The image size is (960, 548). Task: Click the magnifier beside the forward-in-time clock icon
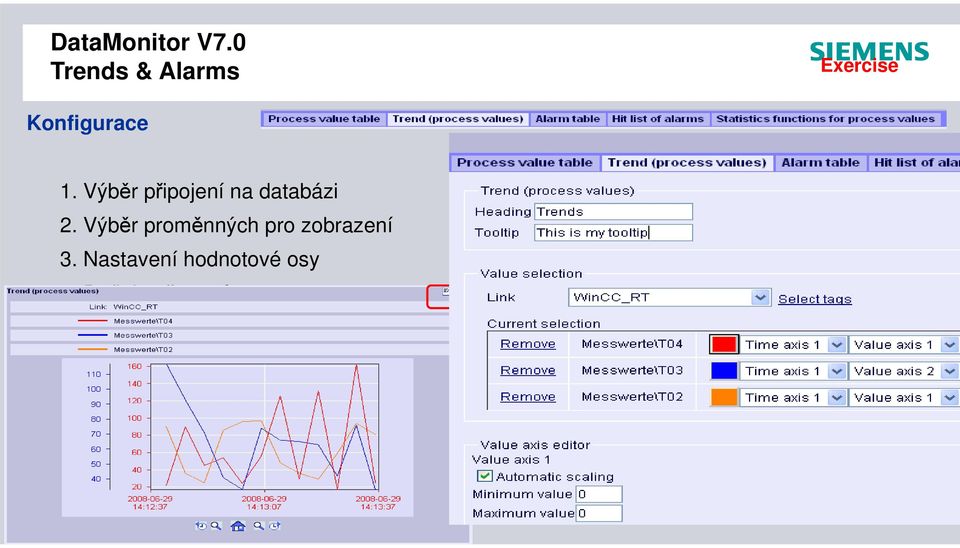click(x=259, y=526)
